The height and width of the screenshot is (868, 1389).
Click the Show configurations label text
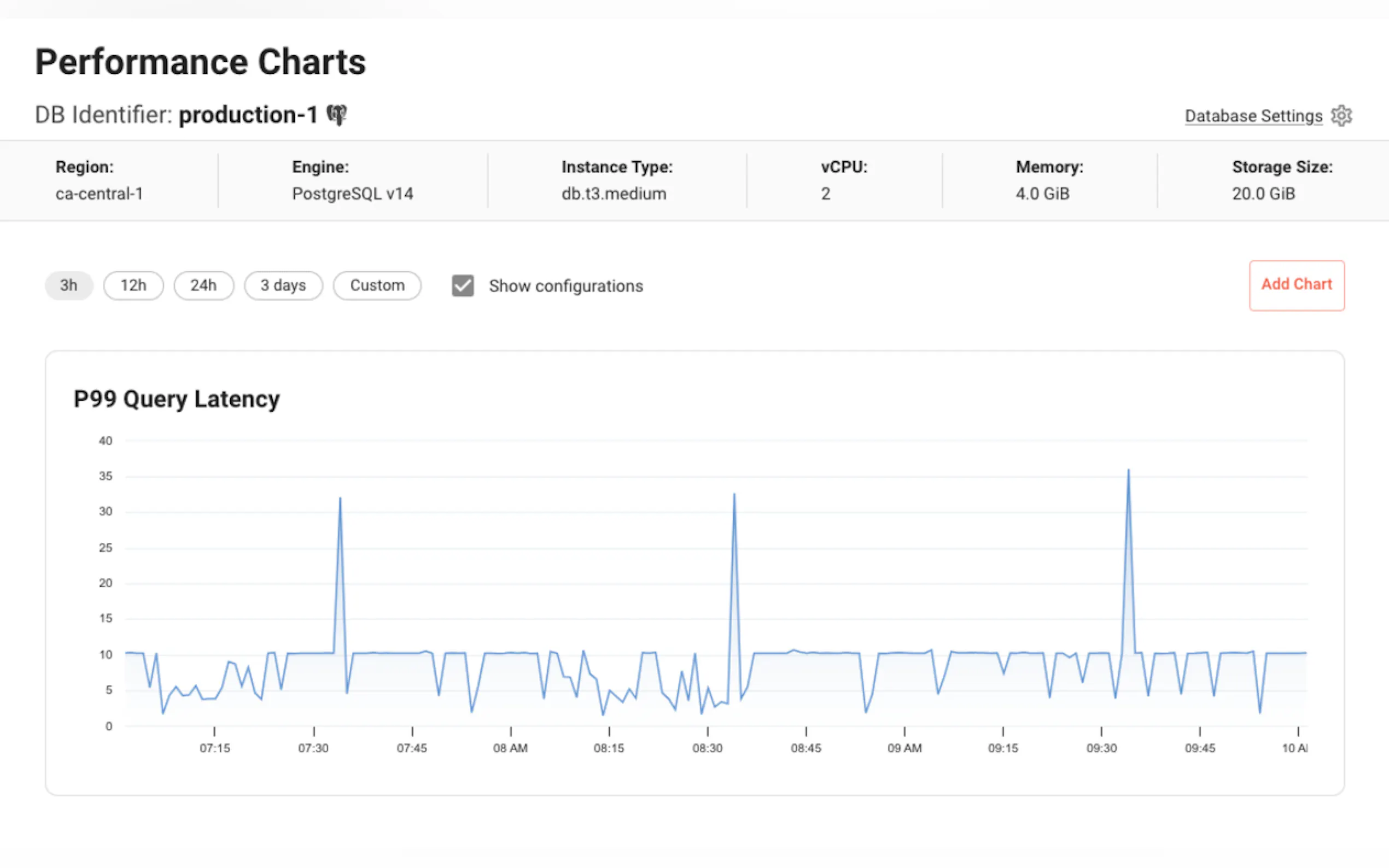pyautogui.click(x=565, y=286)
